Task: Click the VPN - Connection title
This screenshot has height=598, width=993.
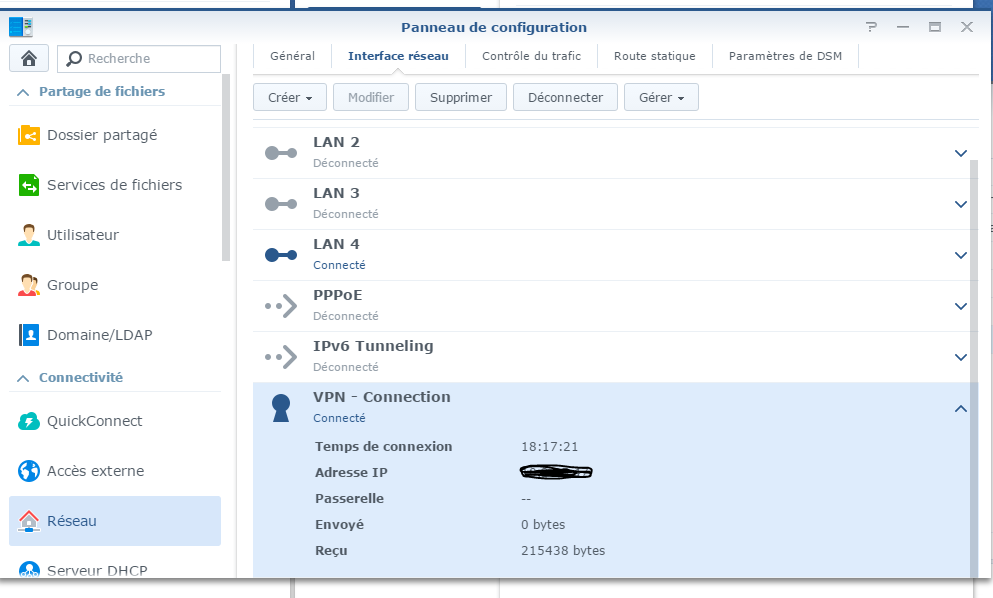Action: 382,397
